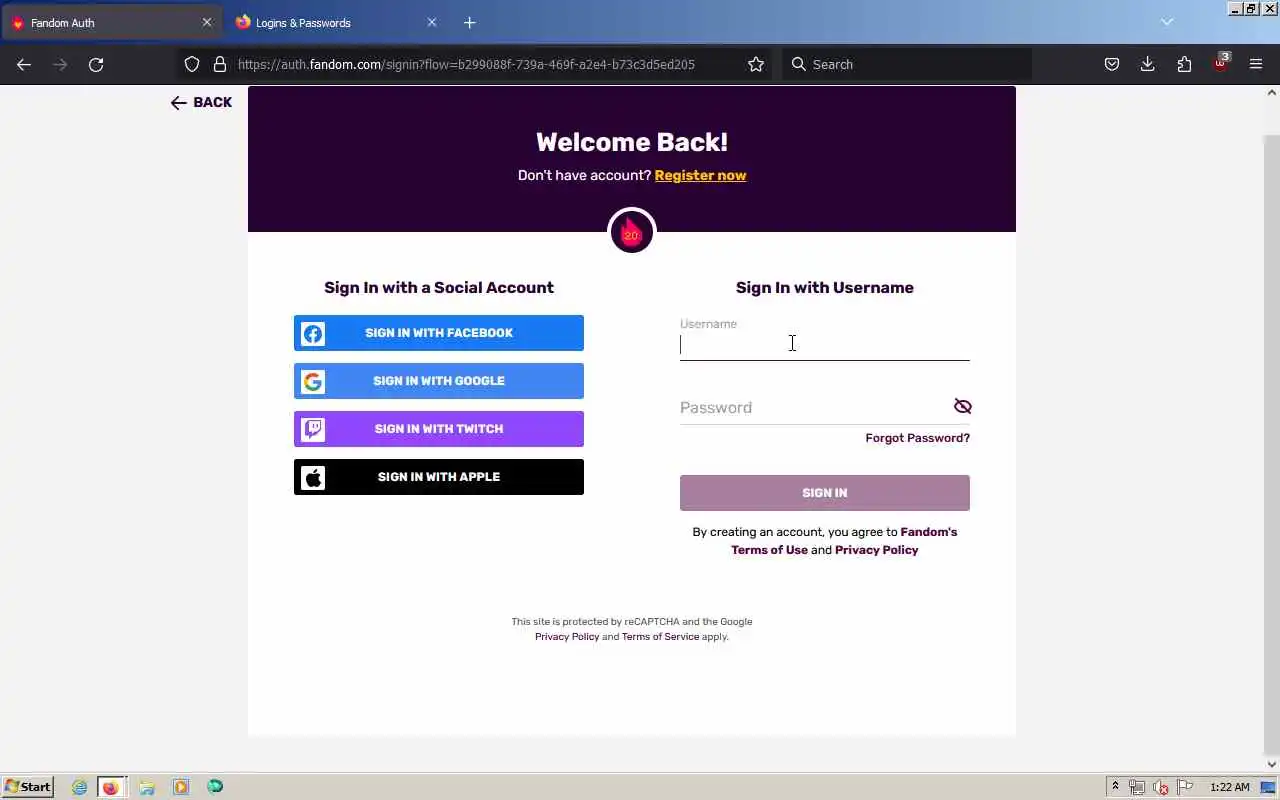
Task: Sign in with Twitch
Action: coord(439,429)
